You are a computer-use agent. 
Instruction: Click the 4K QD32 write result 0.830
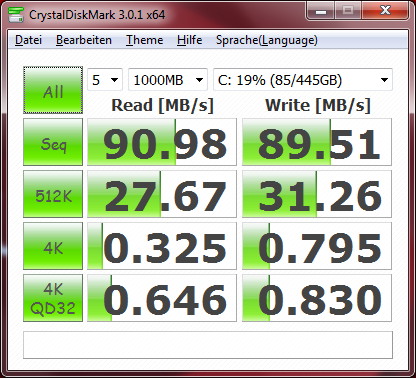tap(317, 298)
